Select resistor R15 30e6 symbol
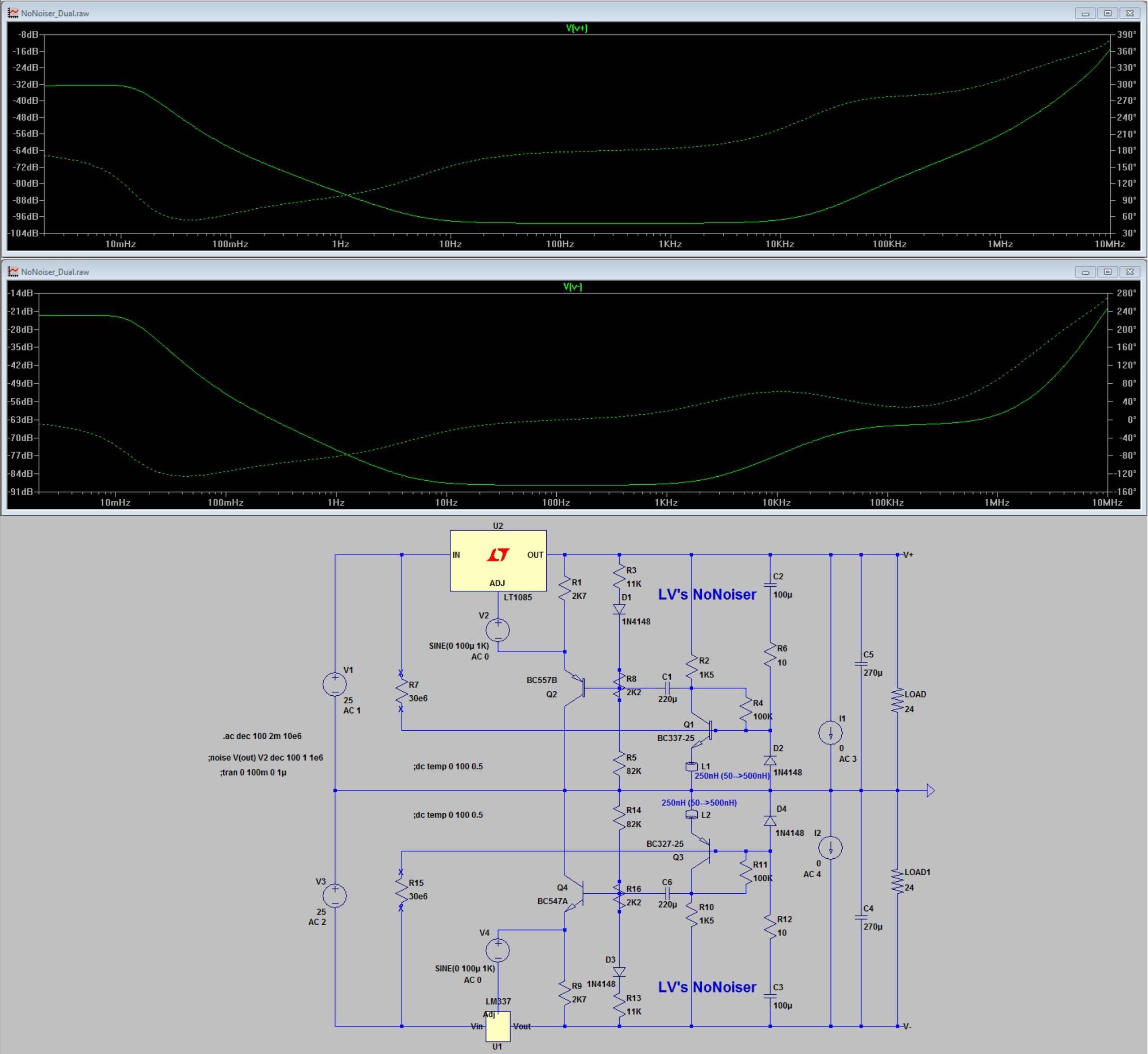 click(x=401, y=890)
